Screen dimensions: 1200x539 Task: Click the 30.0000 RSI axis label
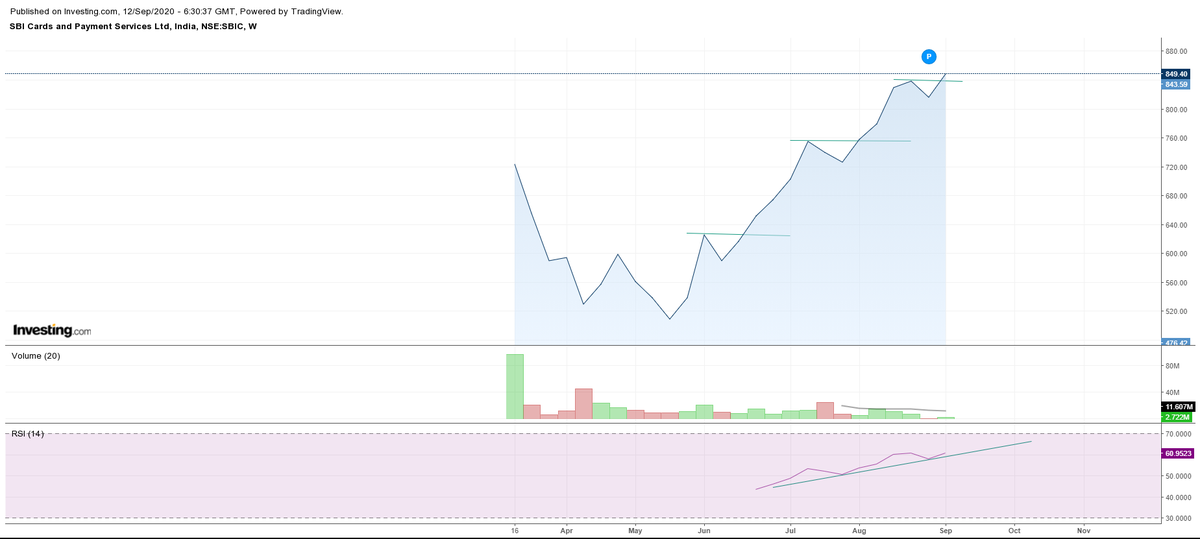click(1177, 518)
